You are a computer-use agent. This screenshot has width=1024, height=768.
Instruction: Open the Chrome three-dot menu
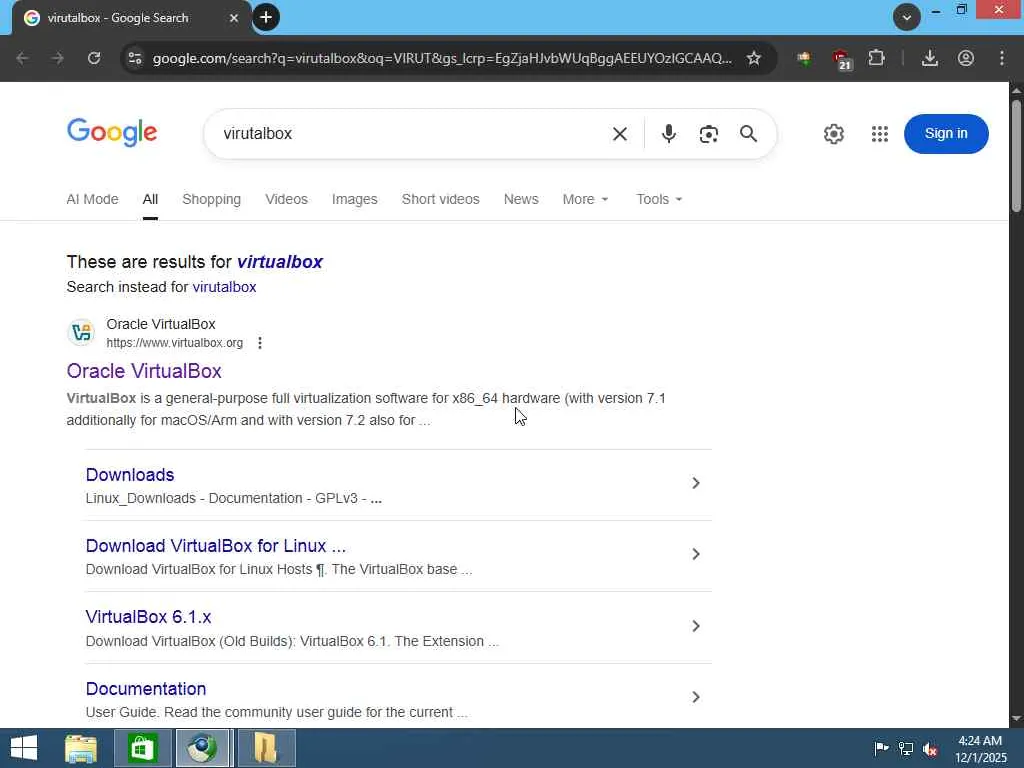1002,58
